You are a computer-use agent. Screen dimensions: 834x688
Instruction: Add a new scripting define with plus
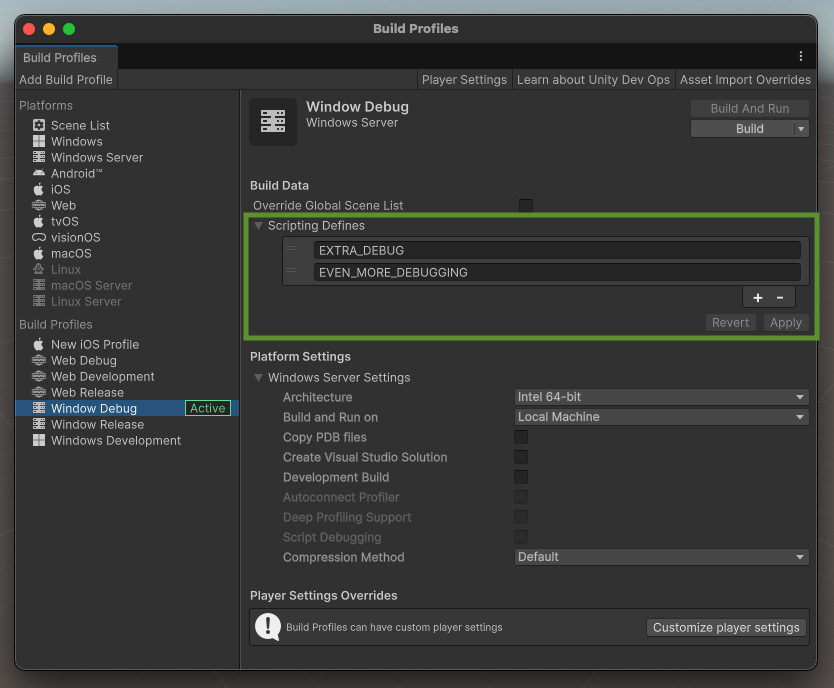(758, 298)
